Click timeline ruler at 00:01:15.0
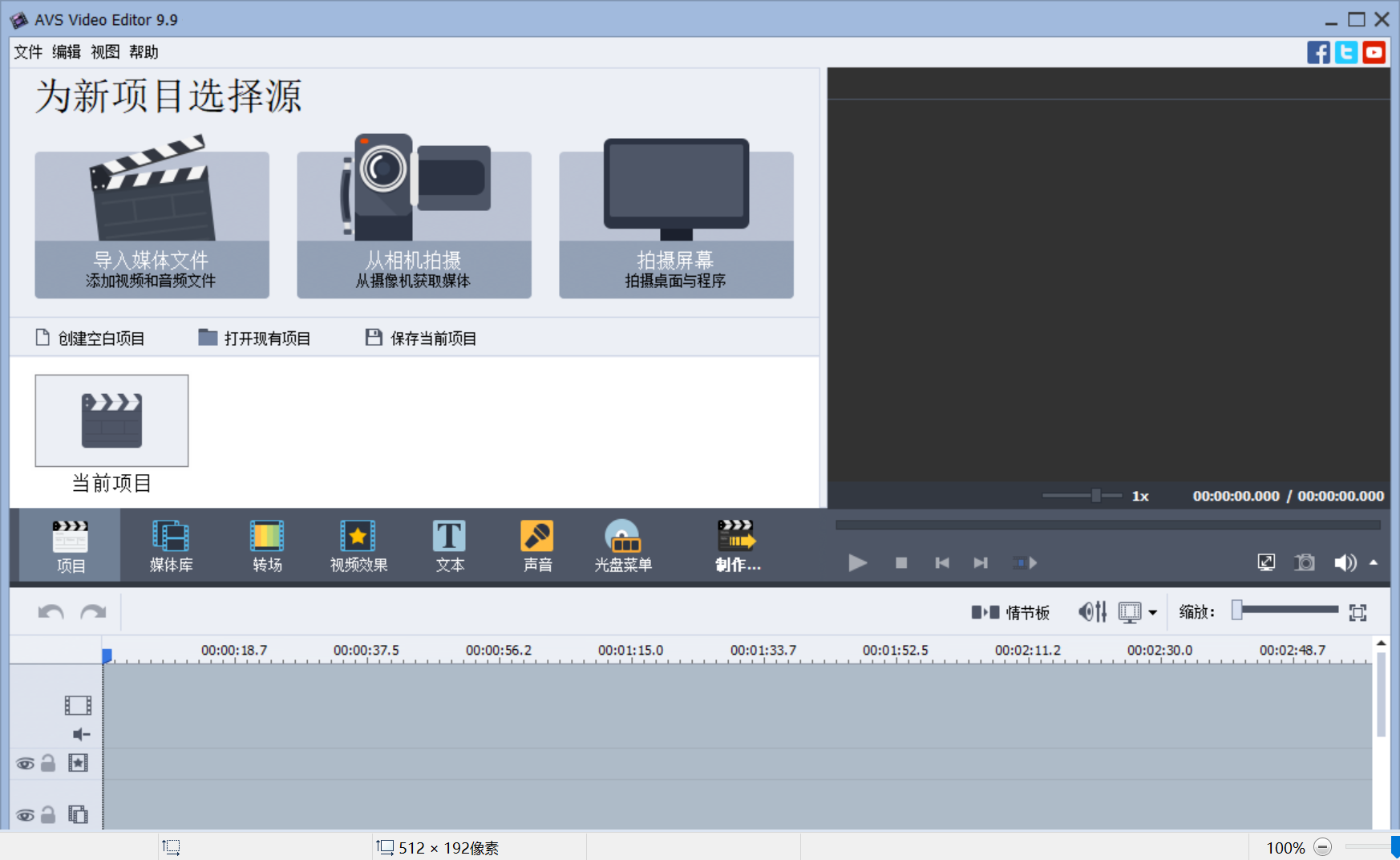1400x860 pixels. tap(630, 651)
